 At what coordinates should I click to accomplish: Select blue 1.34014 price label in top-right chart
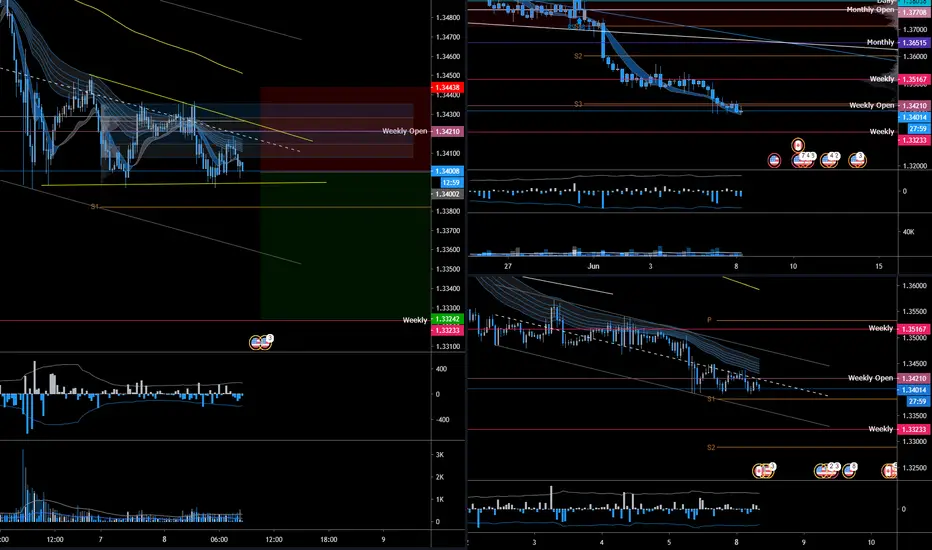pyautogui.click(x=914, y=117)
